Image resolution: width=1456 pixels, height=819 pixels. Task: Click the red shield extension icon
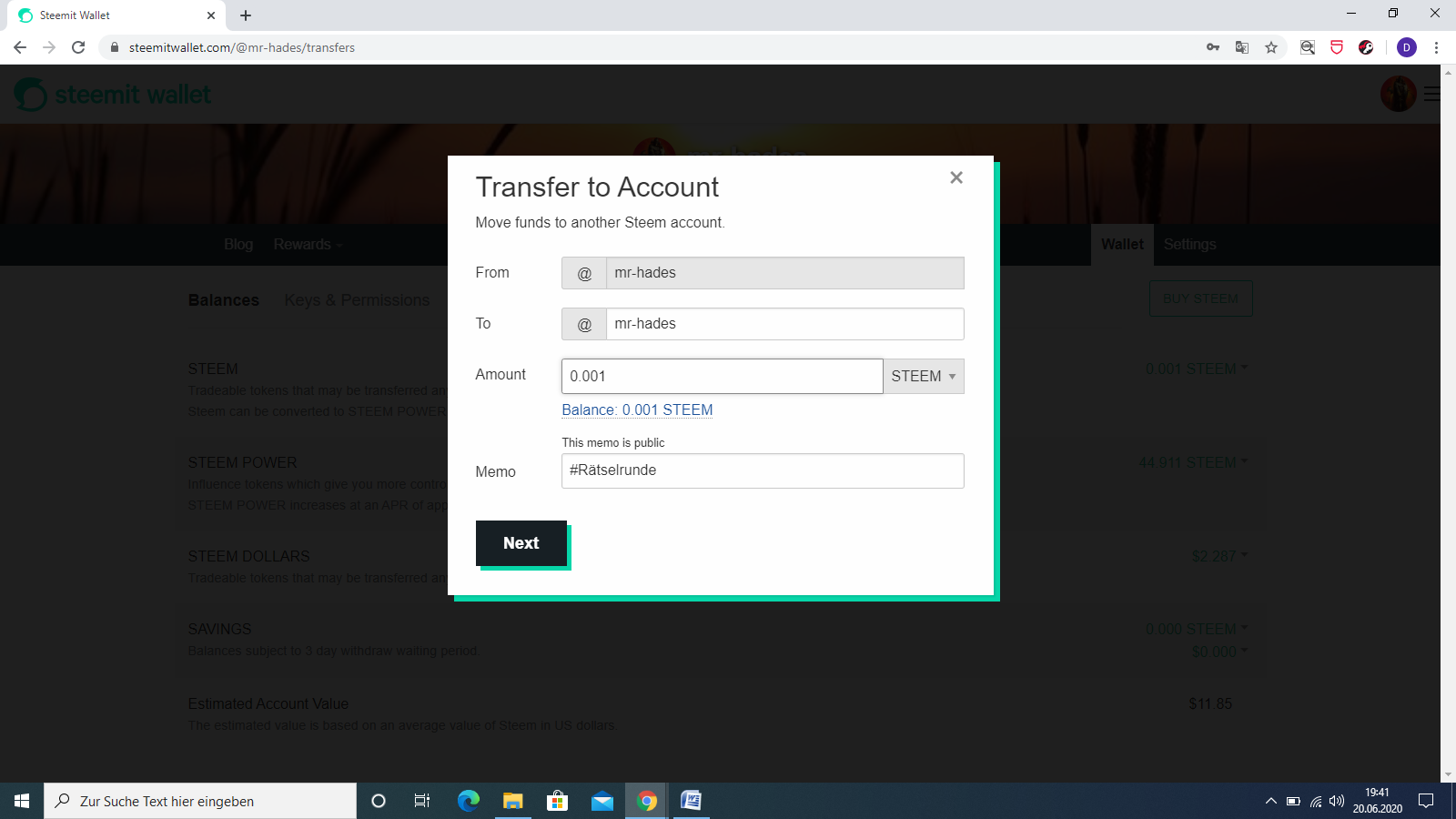(1337, 47)
